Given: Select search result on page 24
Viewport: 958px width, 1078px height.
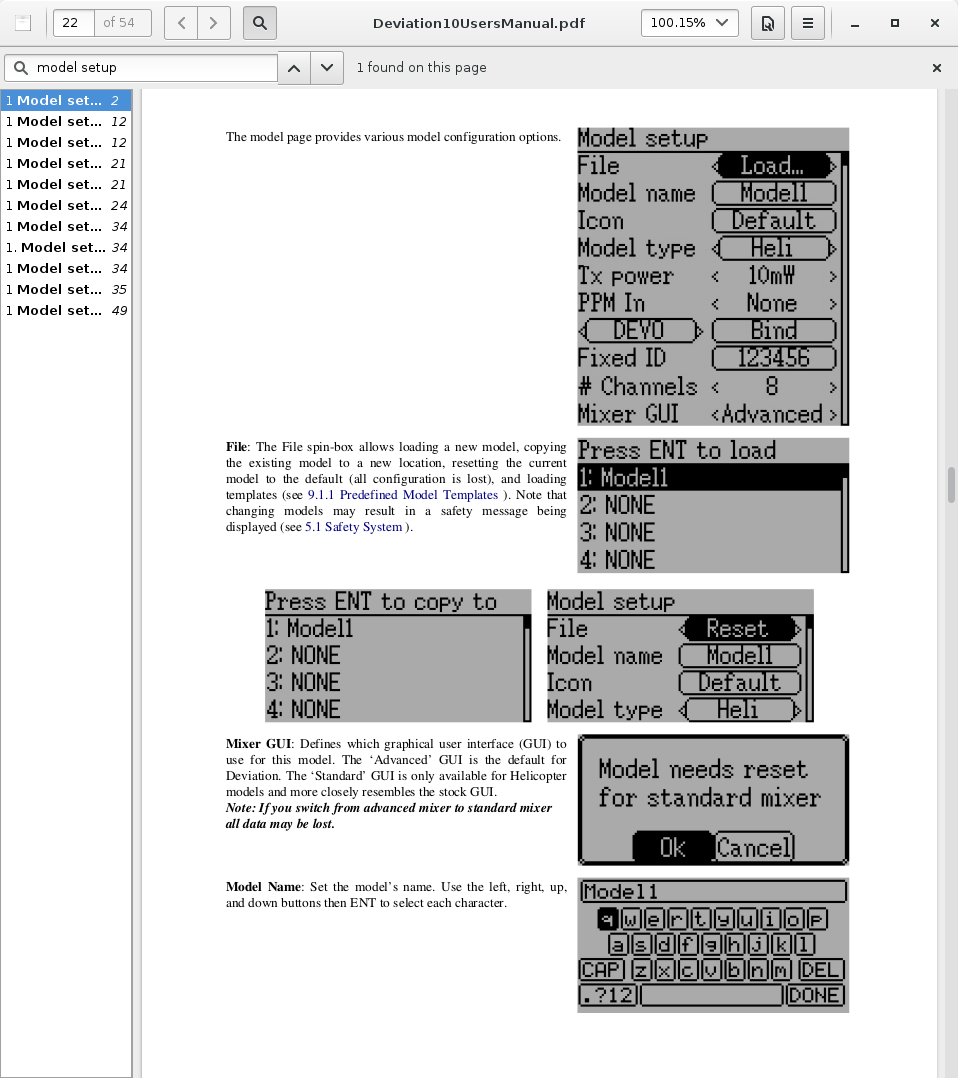Looking at the screenshot, I should (x=66, y=206).
